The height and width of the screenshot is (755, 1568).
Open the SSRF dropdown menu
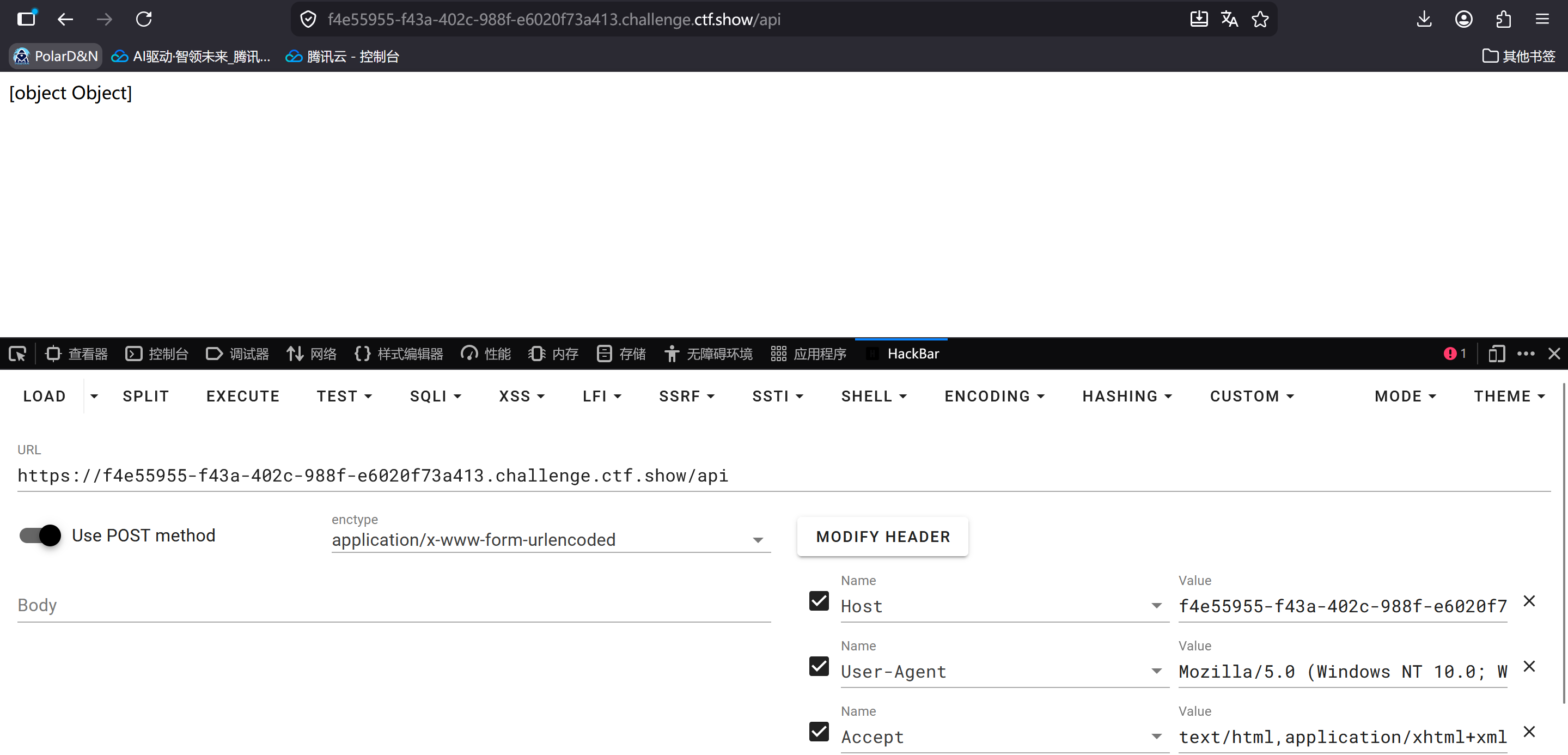(x=687, y=397)
